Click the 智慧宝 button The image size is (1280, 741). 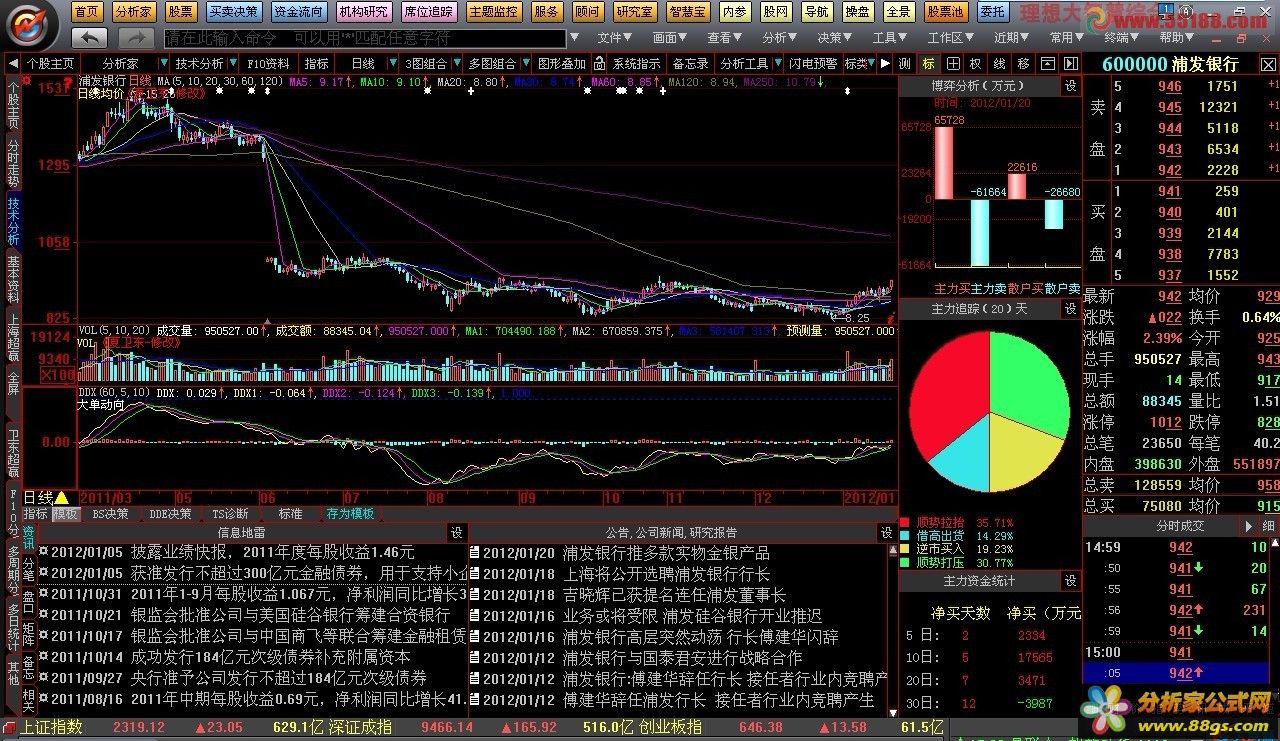point(687,12)
